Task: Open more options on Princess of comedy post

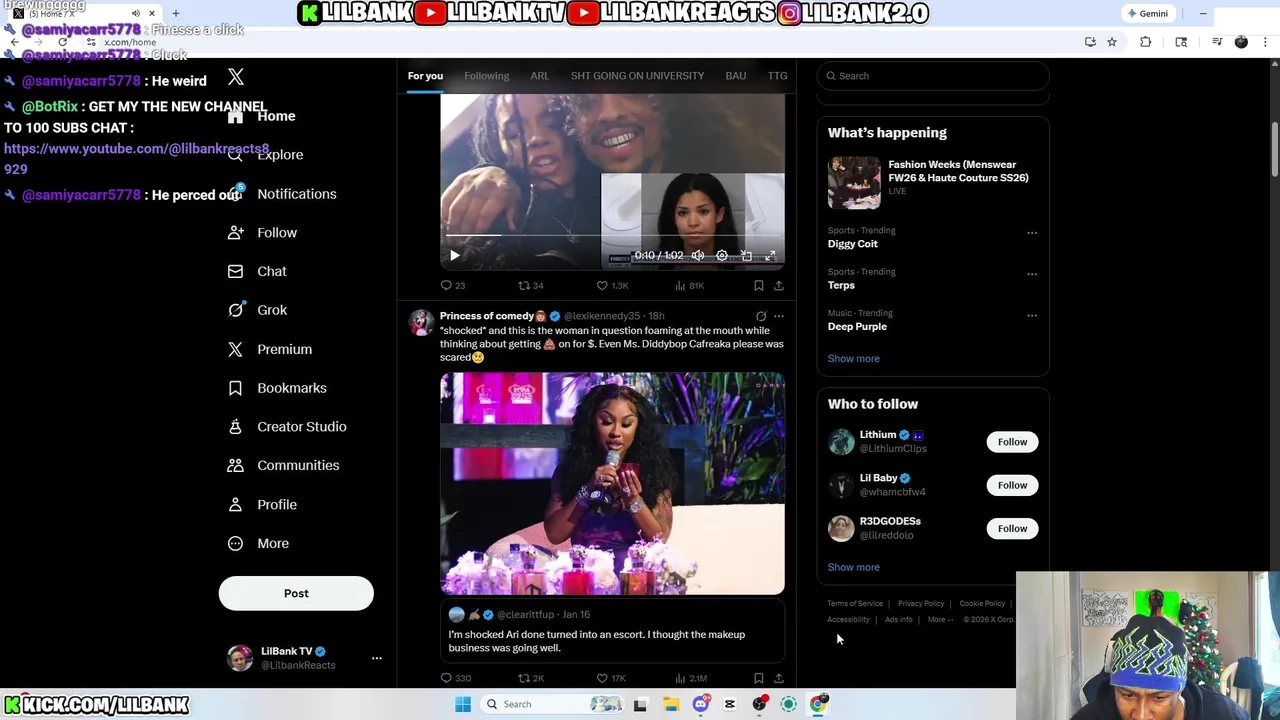Action: point(778,316)
